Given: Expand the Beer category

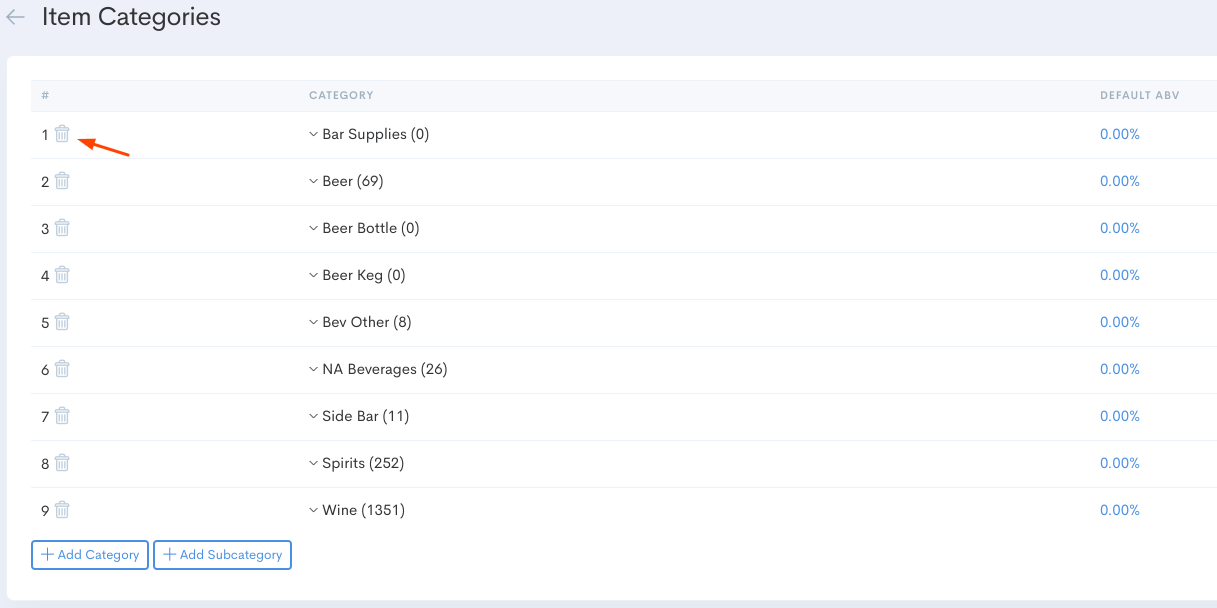Looking at the screenshot, I should tap(312, 180).
